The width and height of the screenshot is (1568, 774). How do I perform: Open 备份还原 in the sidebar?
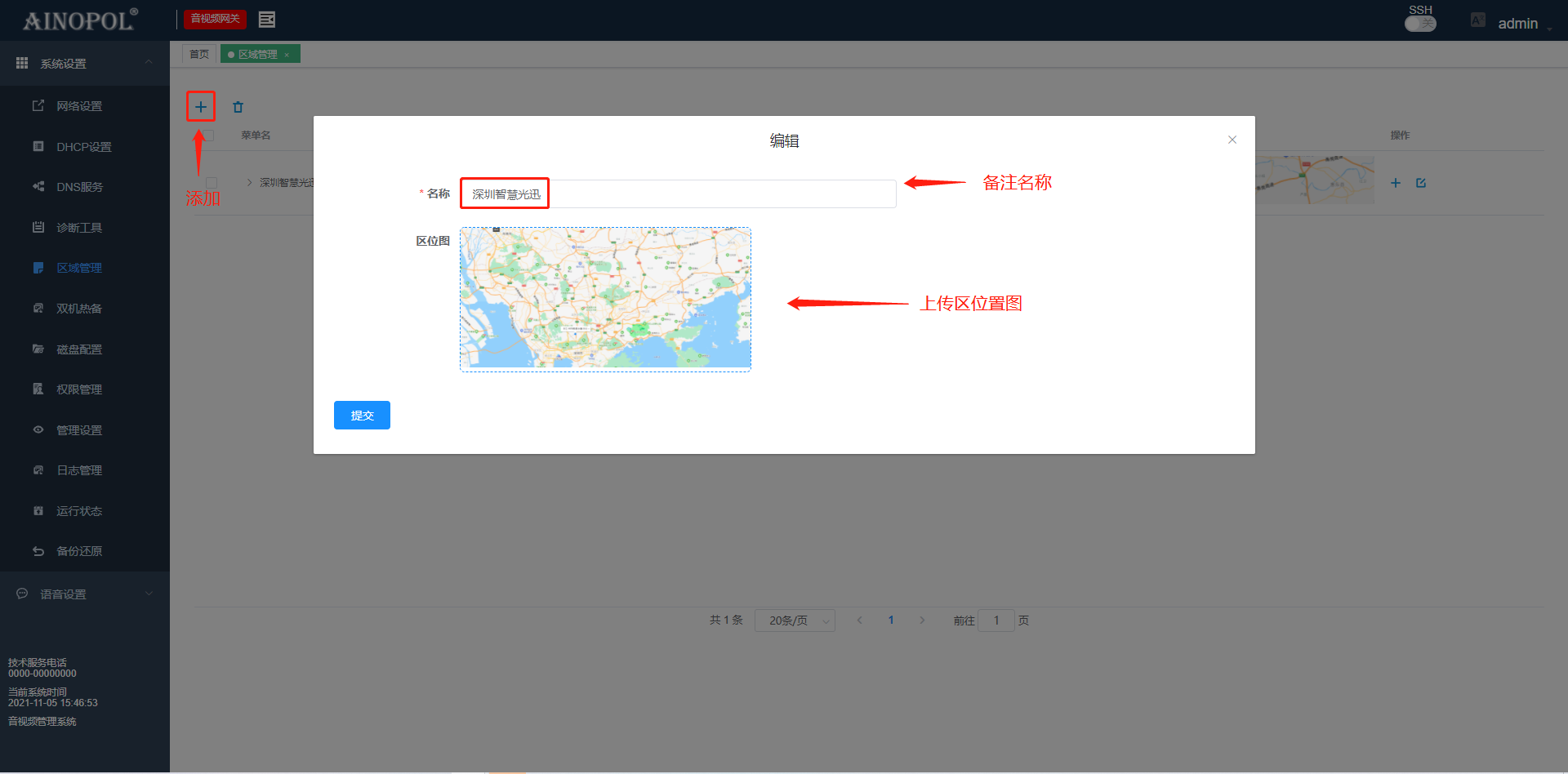pyautogui.click(x=78, y=551)
